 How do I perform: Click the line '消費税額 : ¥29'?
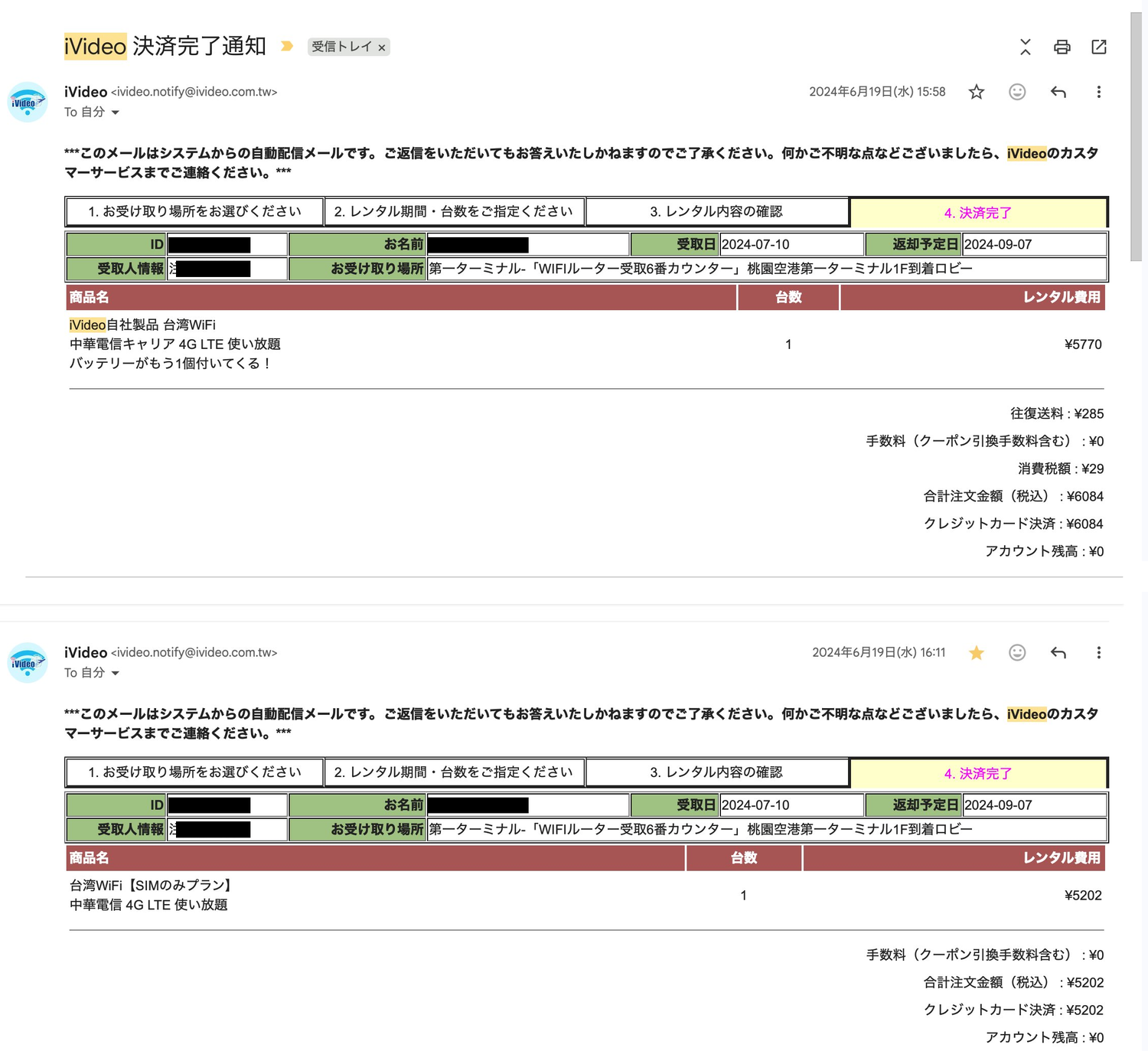pos(1061,469)
